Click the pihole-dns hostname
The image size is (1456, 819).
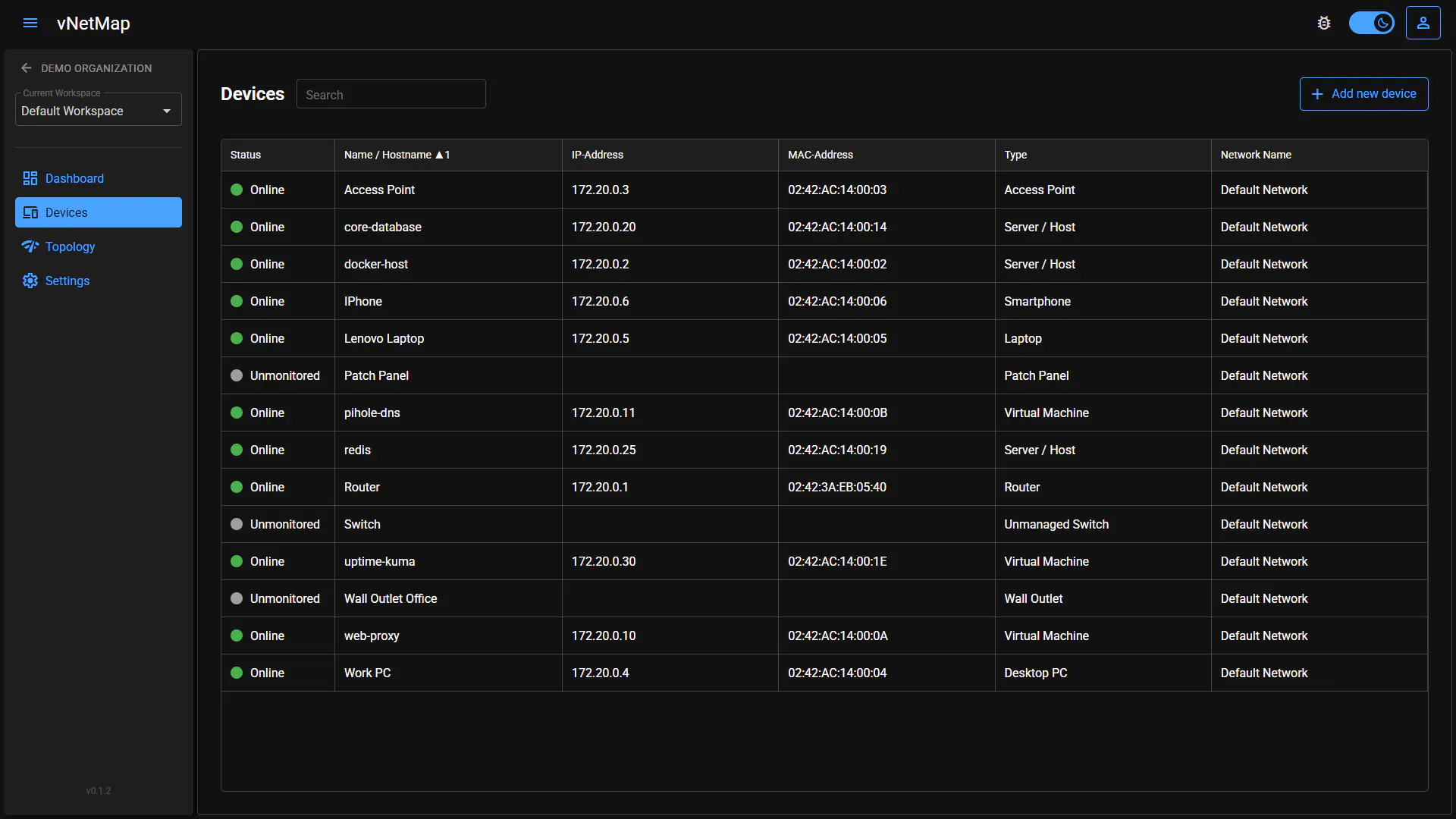[x=372, y=413]
